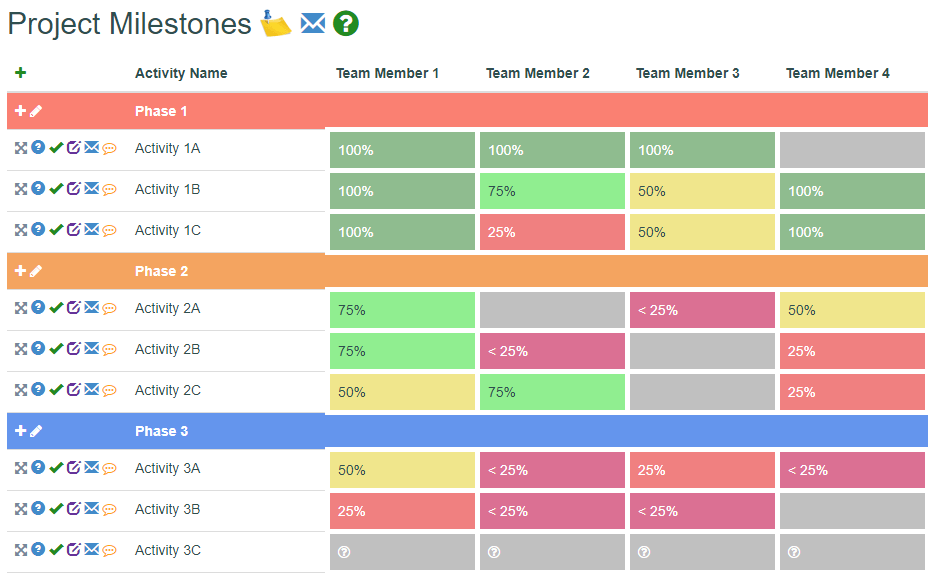Screen dimensions: 932x579
Task: Click the Team Member 1 column header
Action: tap(387, 73)
